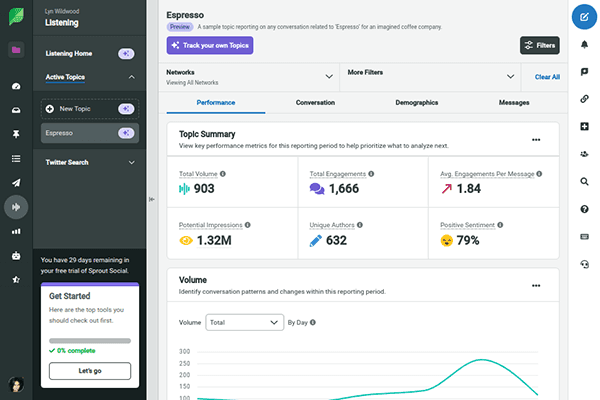Open the Volume Total dropdown

[x=244, y=323]
